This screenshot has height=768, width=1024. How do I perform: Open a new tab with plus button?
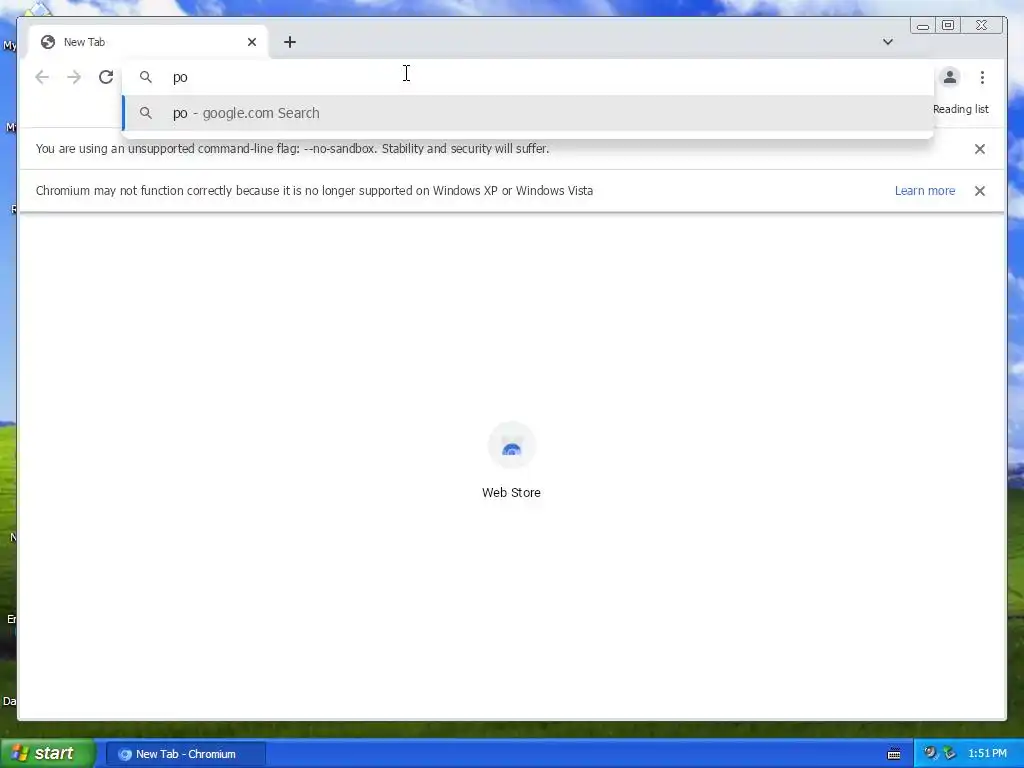[290, 42]
